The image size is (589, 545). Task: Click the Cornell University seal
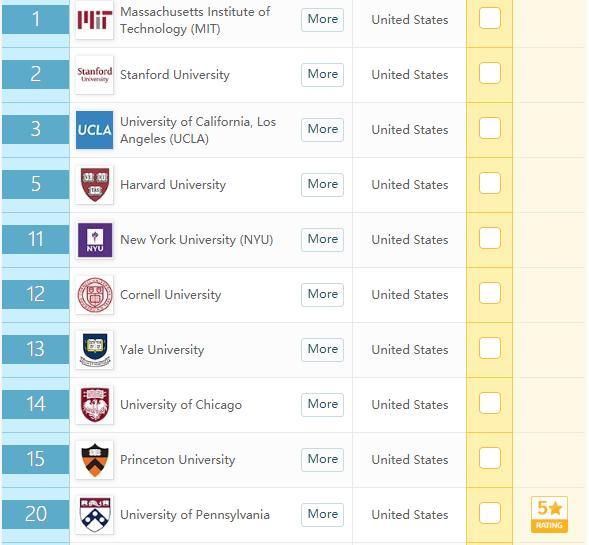[x=94, y=295]
